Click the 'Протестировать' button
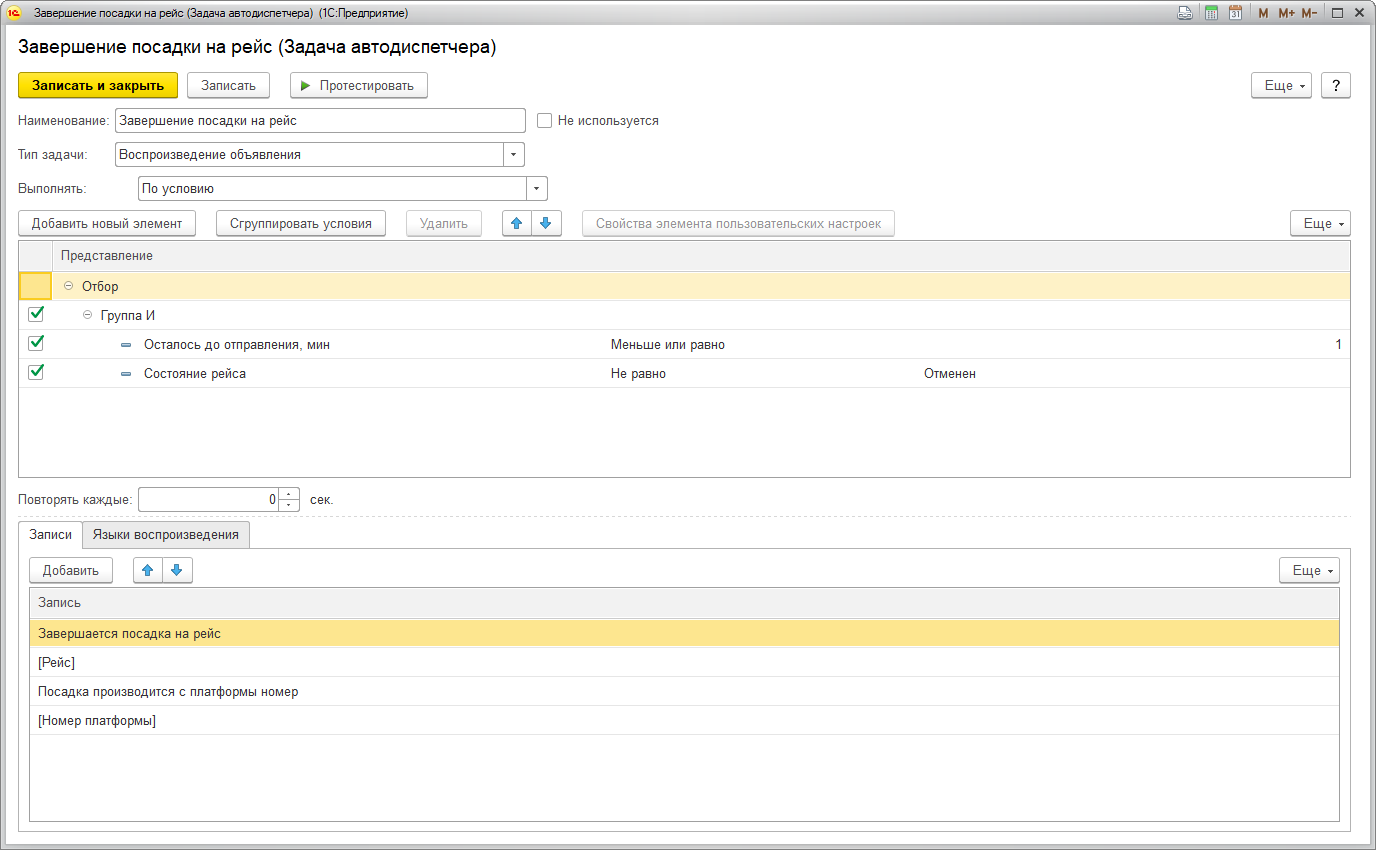Viewport: 1376px width, 850px height. point(359,86)
